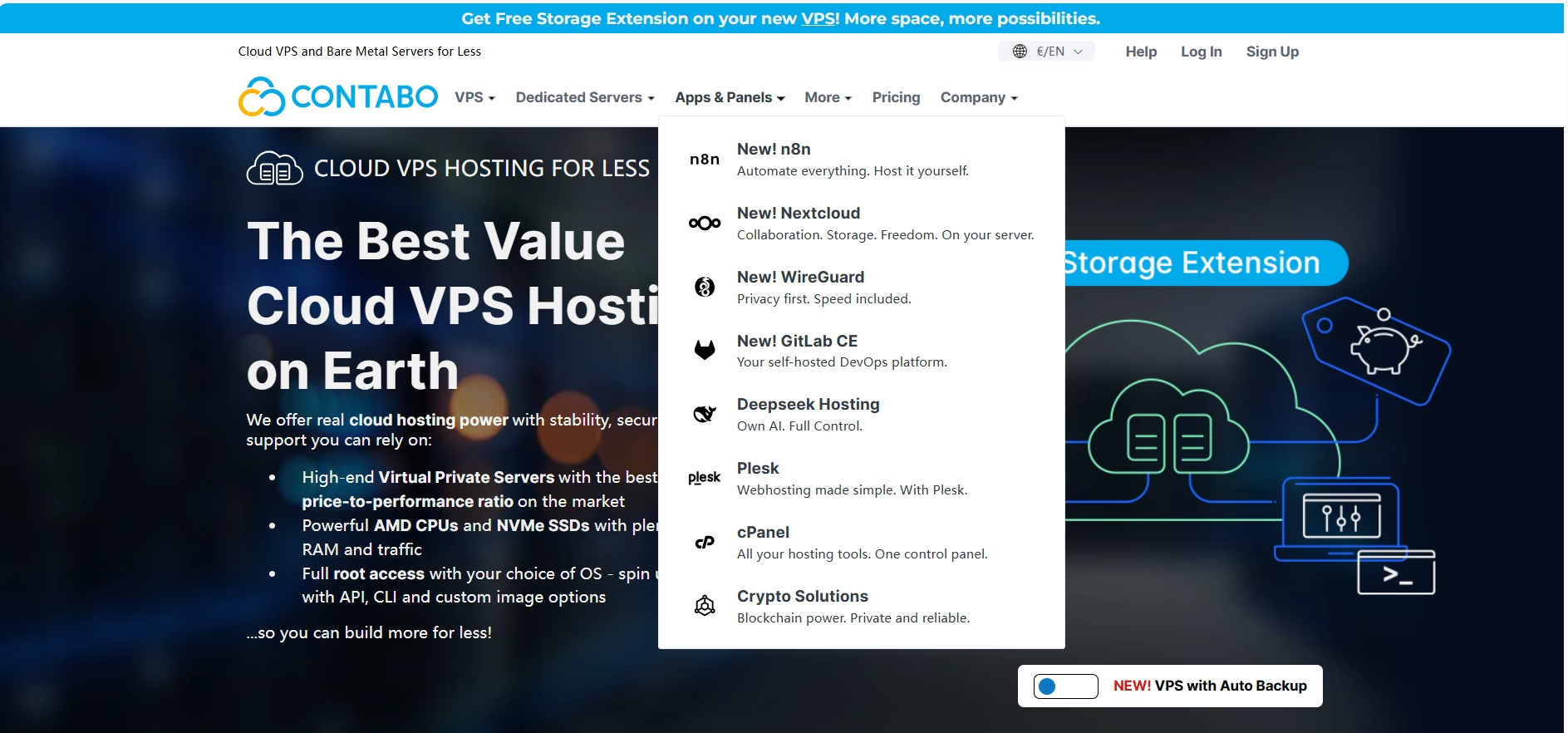Expand the VPS navigation menu

(x=474, y=97)
